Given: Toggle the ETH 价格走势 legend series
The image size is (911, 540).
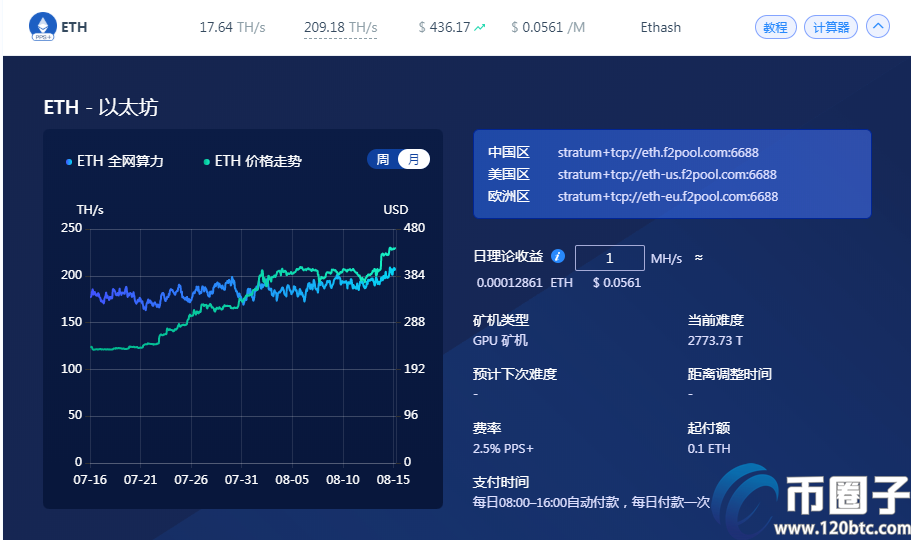Looking at the screenshot, I should (253, 161).
